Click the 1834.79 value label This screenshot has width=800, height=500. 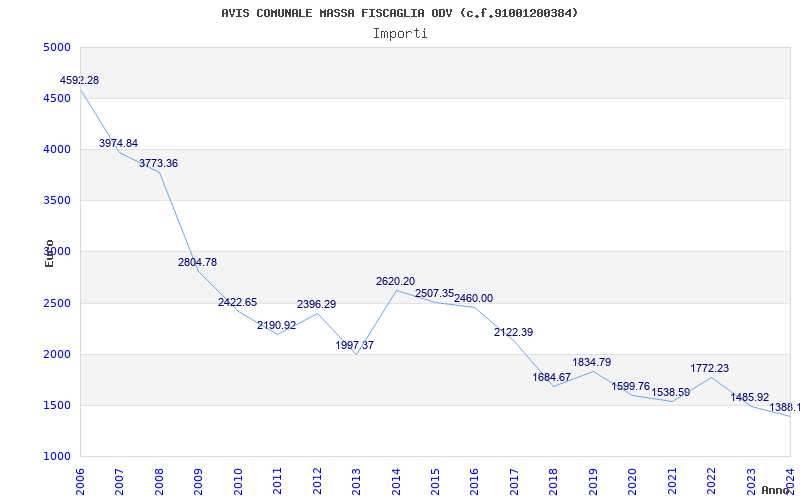592,362
